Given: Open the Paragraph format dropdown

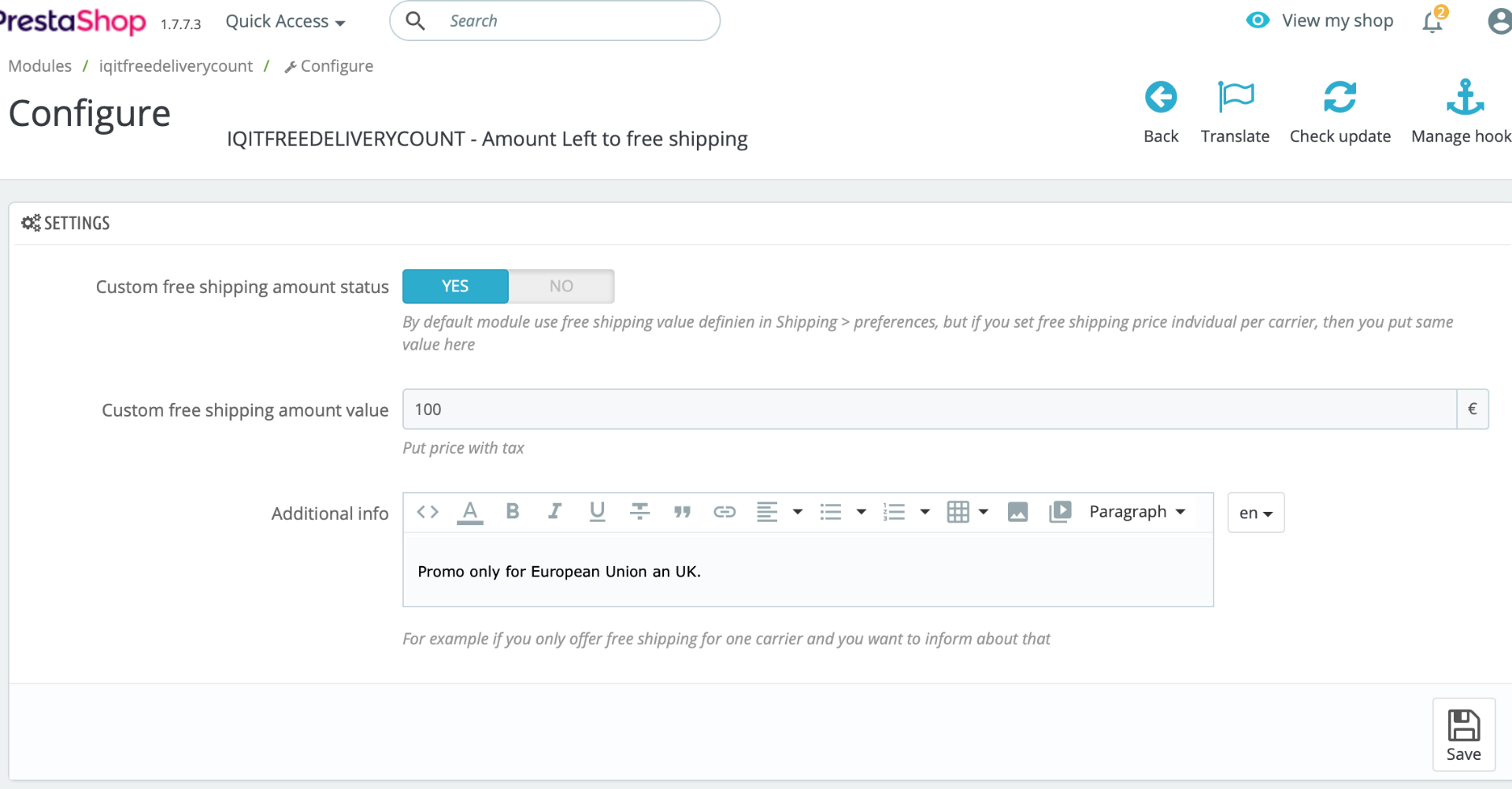Looking at the screenshot, I should (x=1137, y=512).
